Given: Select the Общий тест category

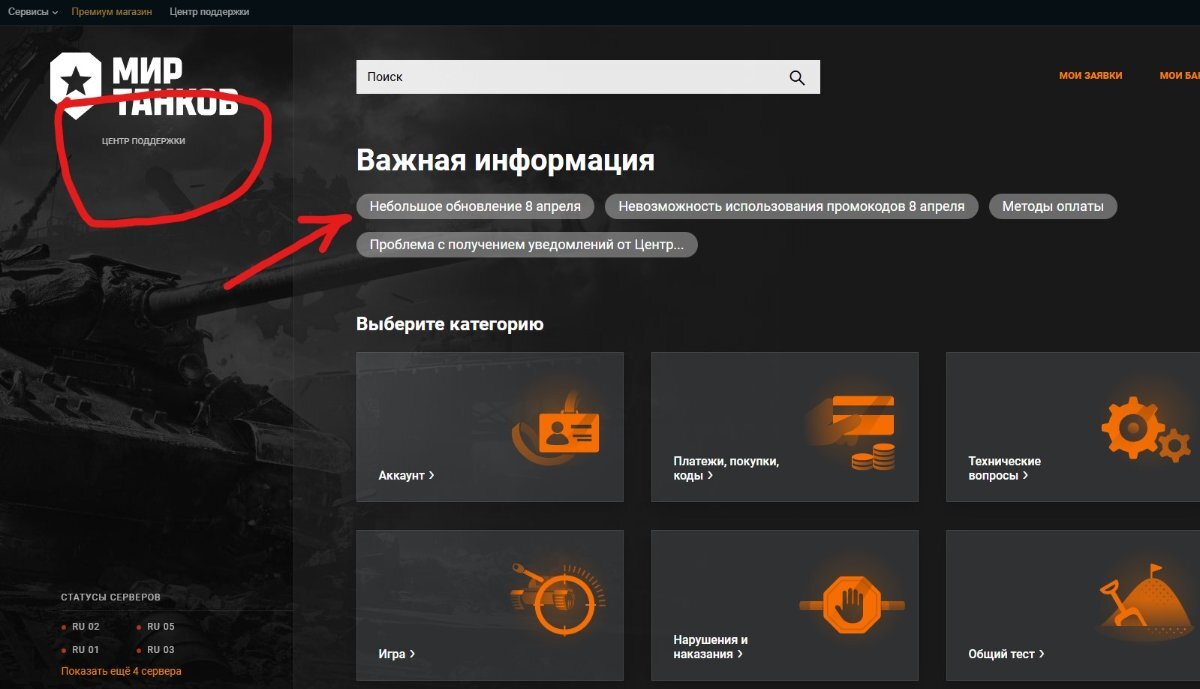Looking at the screenshot, I should coord(1006,654).
